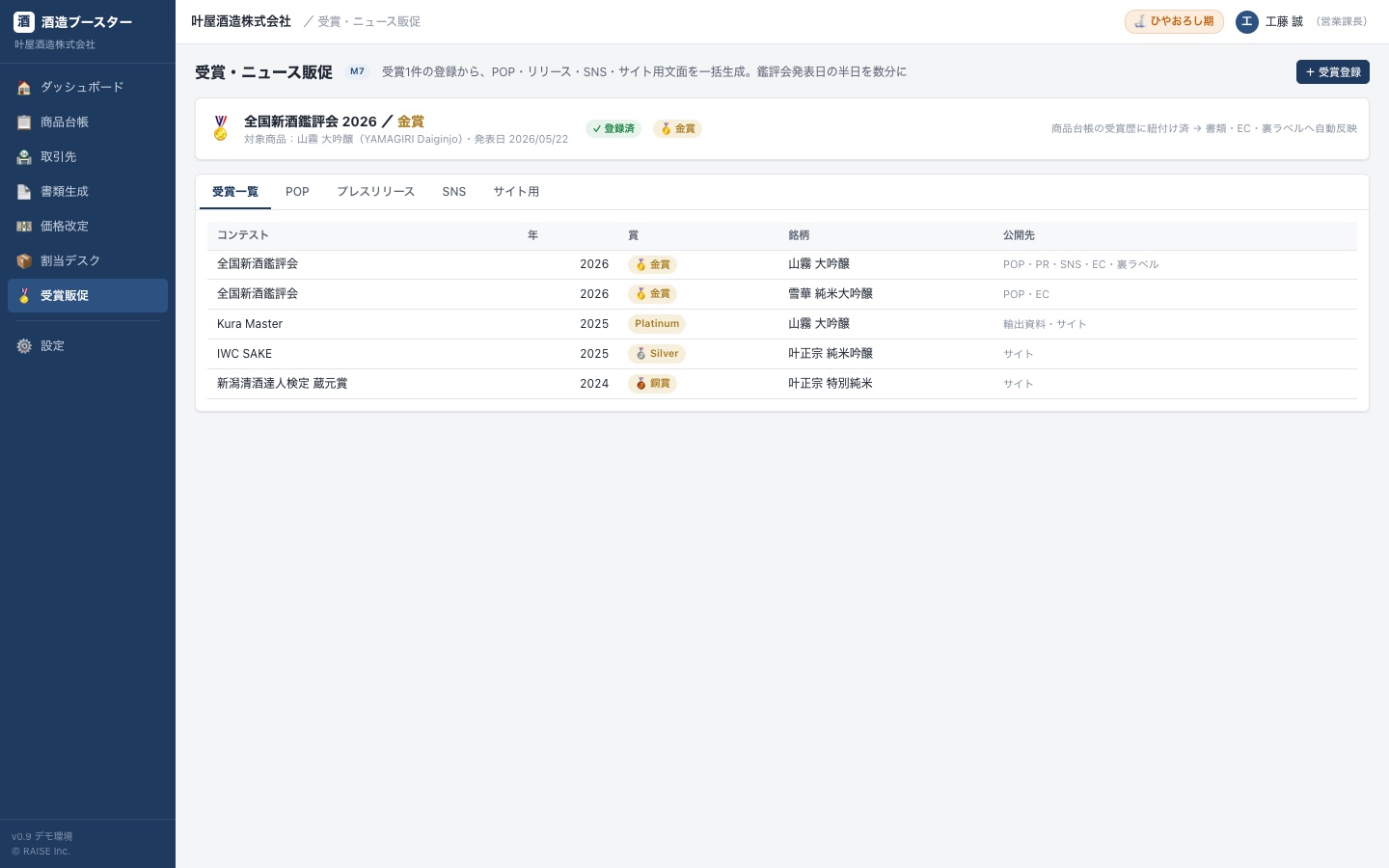The image size is (1389, 868).
Task: Select the Kura Master row
Action: point(782,324)
